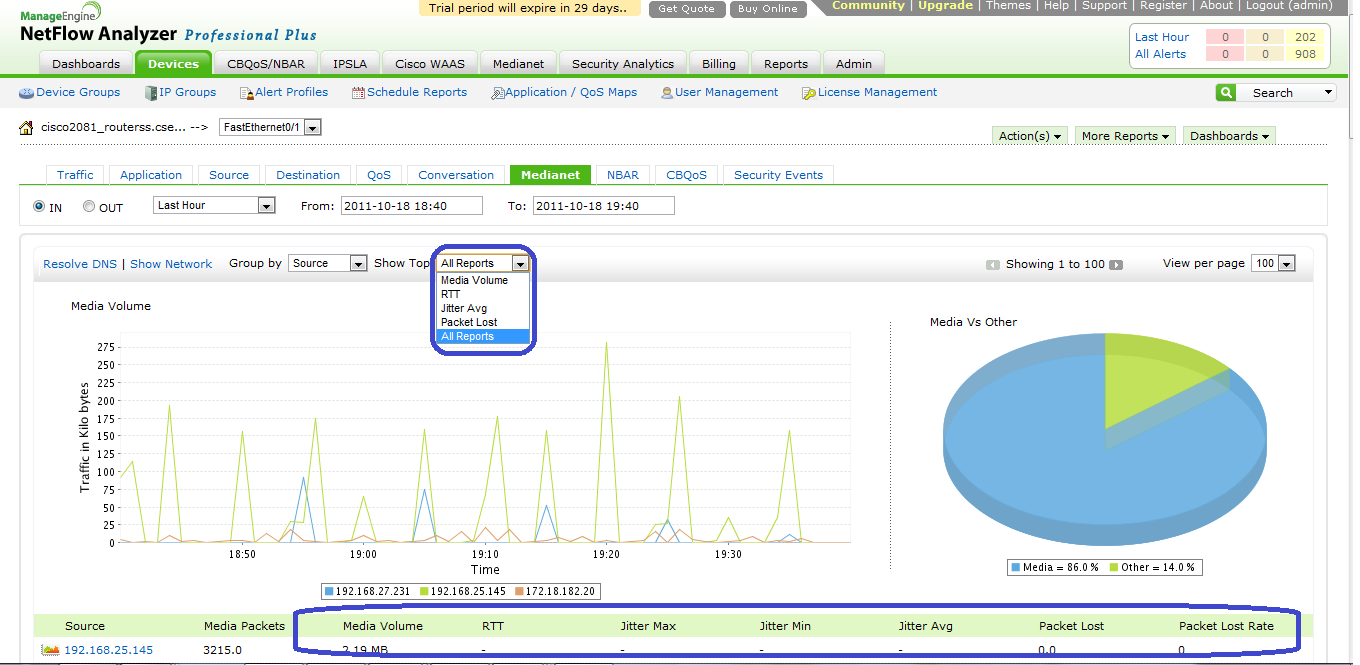
Task: Click the Get Quote button
Action: (x=687, y=9)
